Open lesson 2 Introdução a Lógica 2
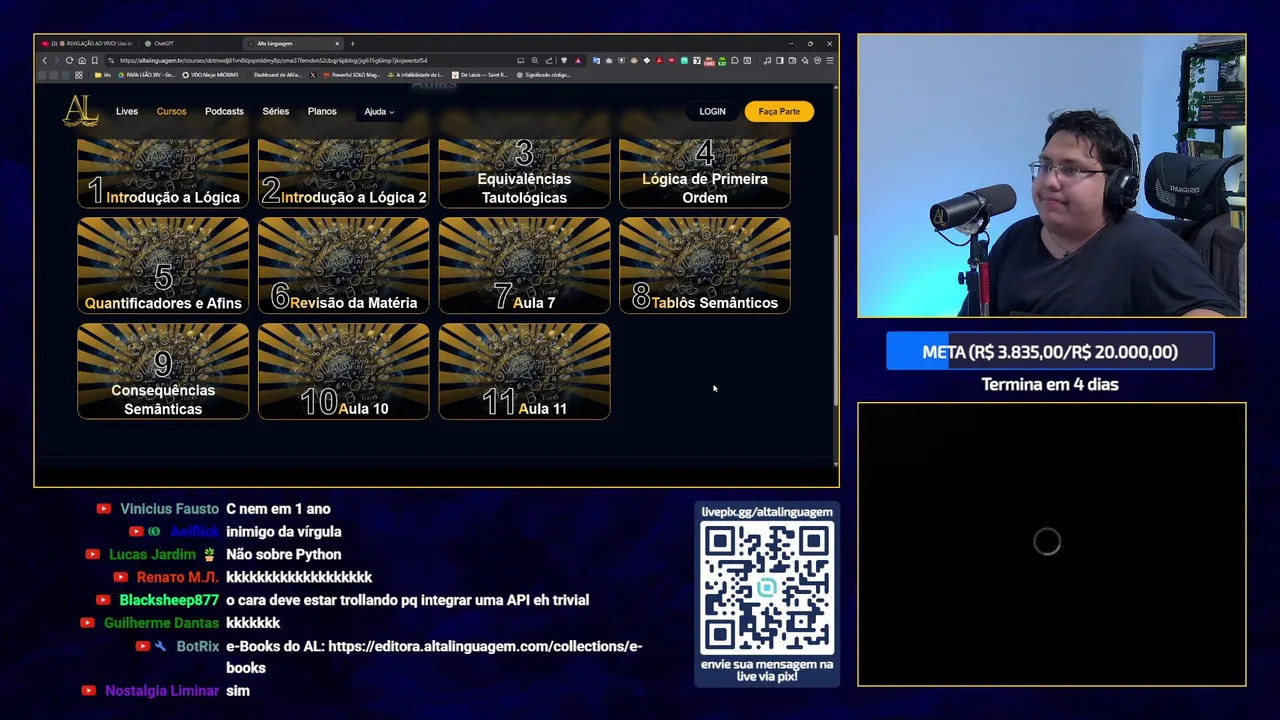 [344, 174]
